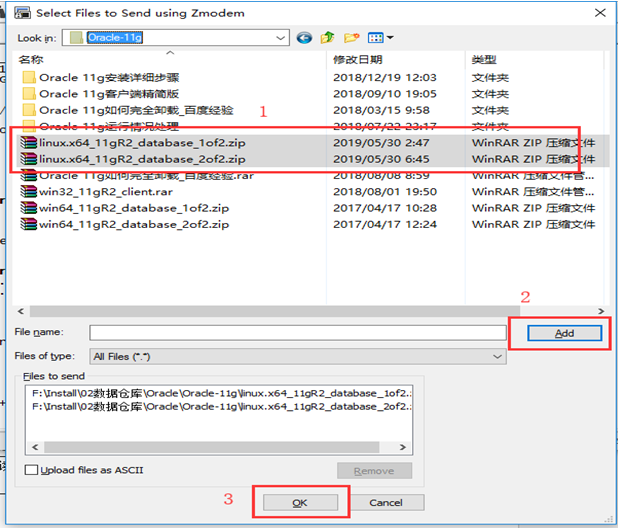Viewport: 618px width, 528px height.
Task: Click the Add button
Action: click(x=564, y=333)
